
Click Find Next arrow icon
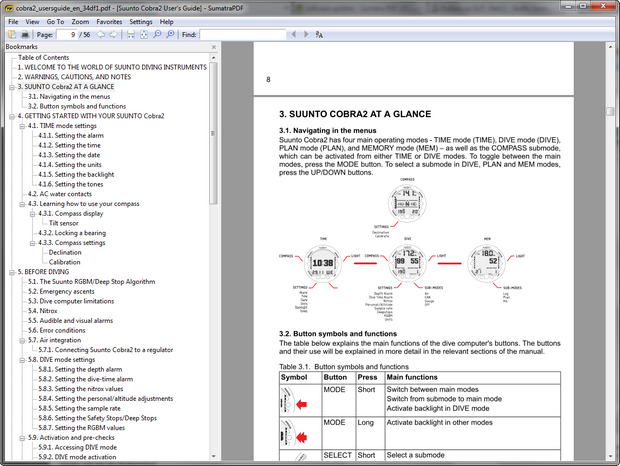(x=306, y=34)
